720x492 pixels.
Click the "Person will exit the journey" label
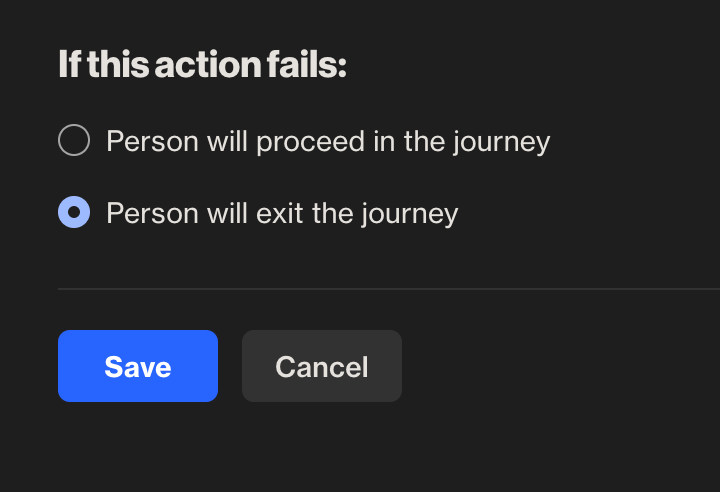(282, 213)
